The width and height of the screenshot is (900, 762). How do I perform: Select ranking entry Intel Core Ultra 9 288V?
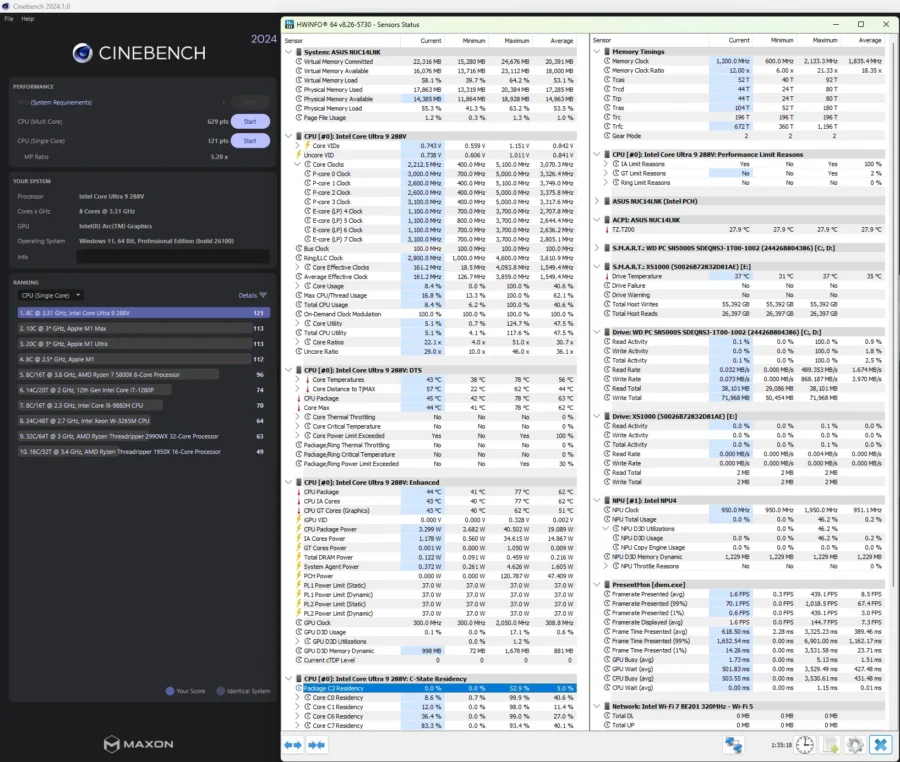pos(143,313)
